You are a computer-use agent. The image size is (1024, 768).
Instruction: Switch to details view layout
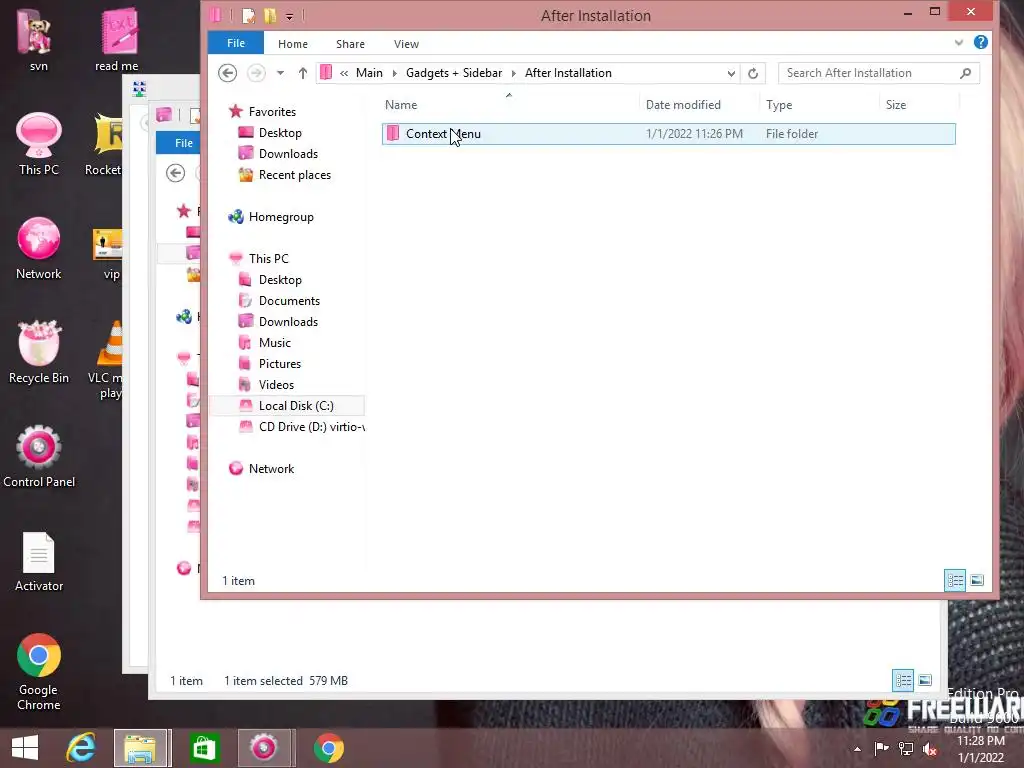(955, 580)
